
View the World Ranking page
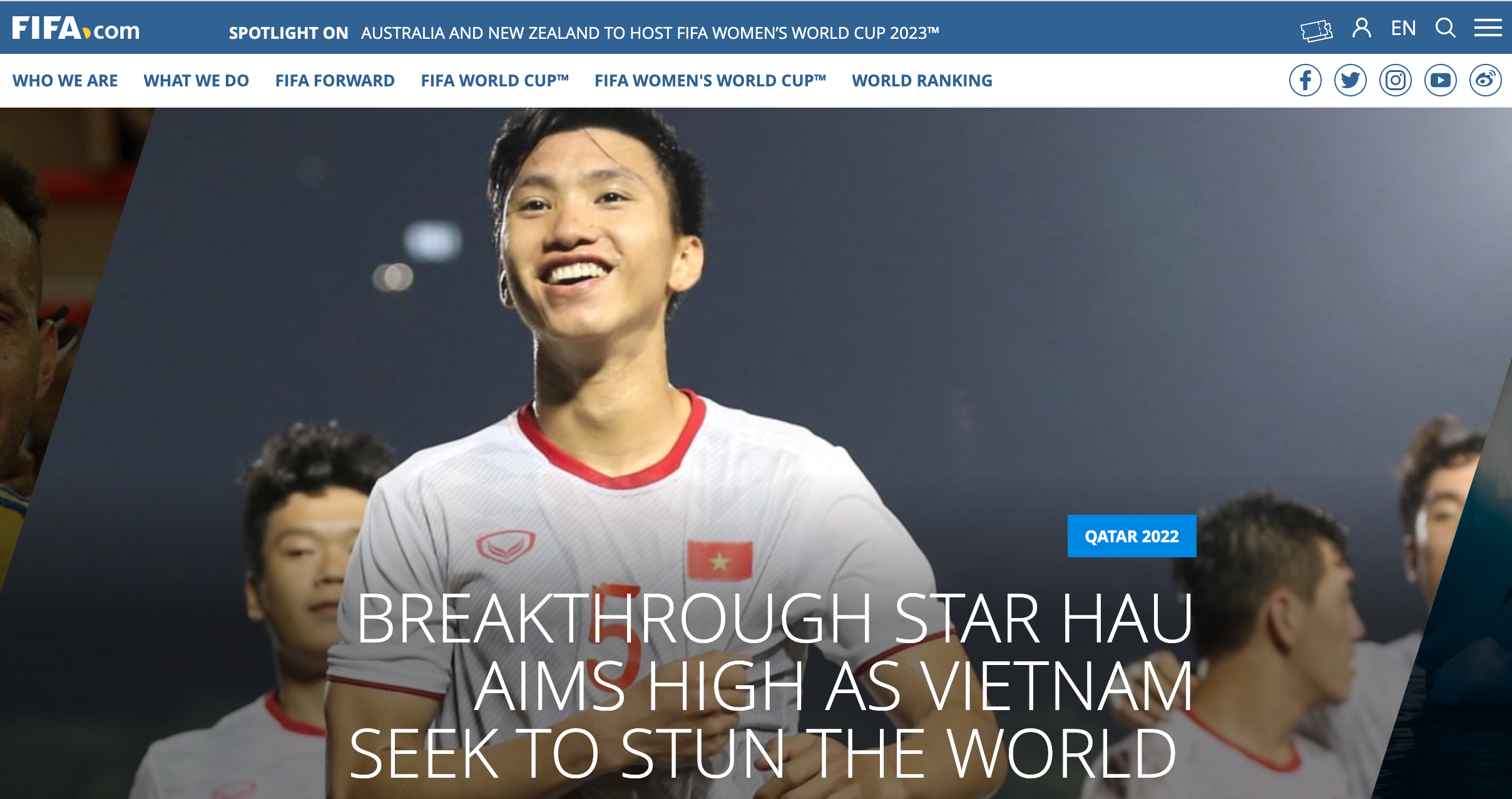tap(922, 81)
